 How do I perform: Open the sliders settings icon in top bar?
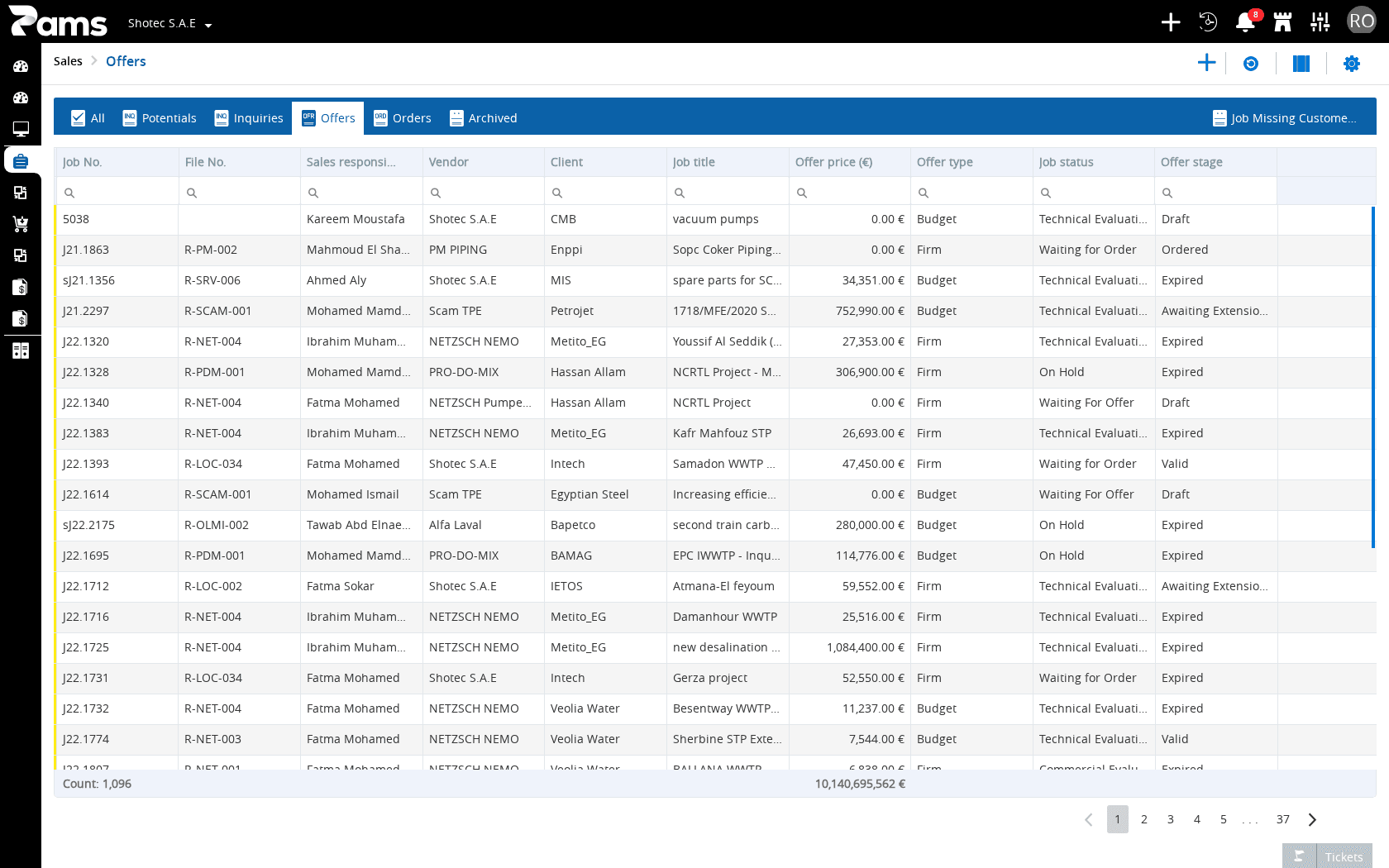pyautogui.click(x=1320, y=22)
